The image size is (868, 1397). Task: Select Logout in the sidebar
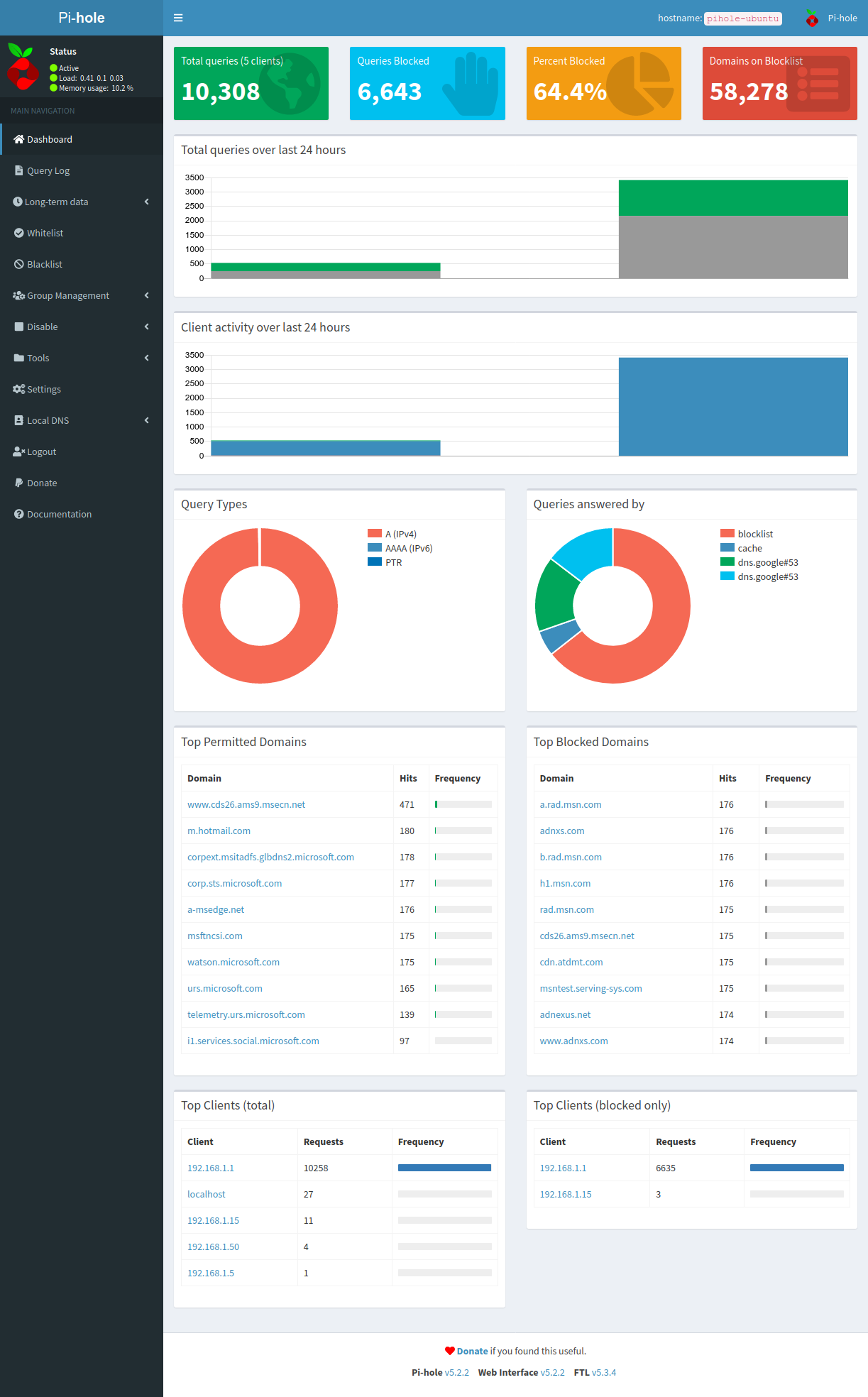click(x=82, y=451)
